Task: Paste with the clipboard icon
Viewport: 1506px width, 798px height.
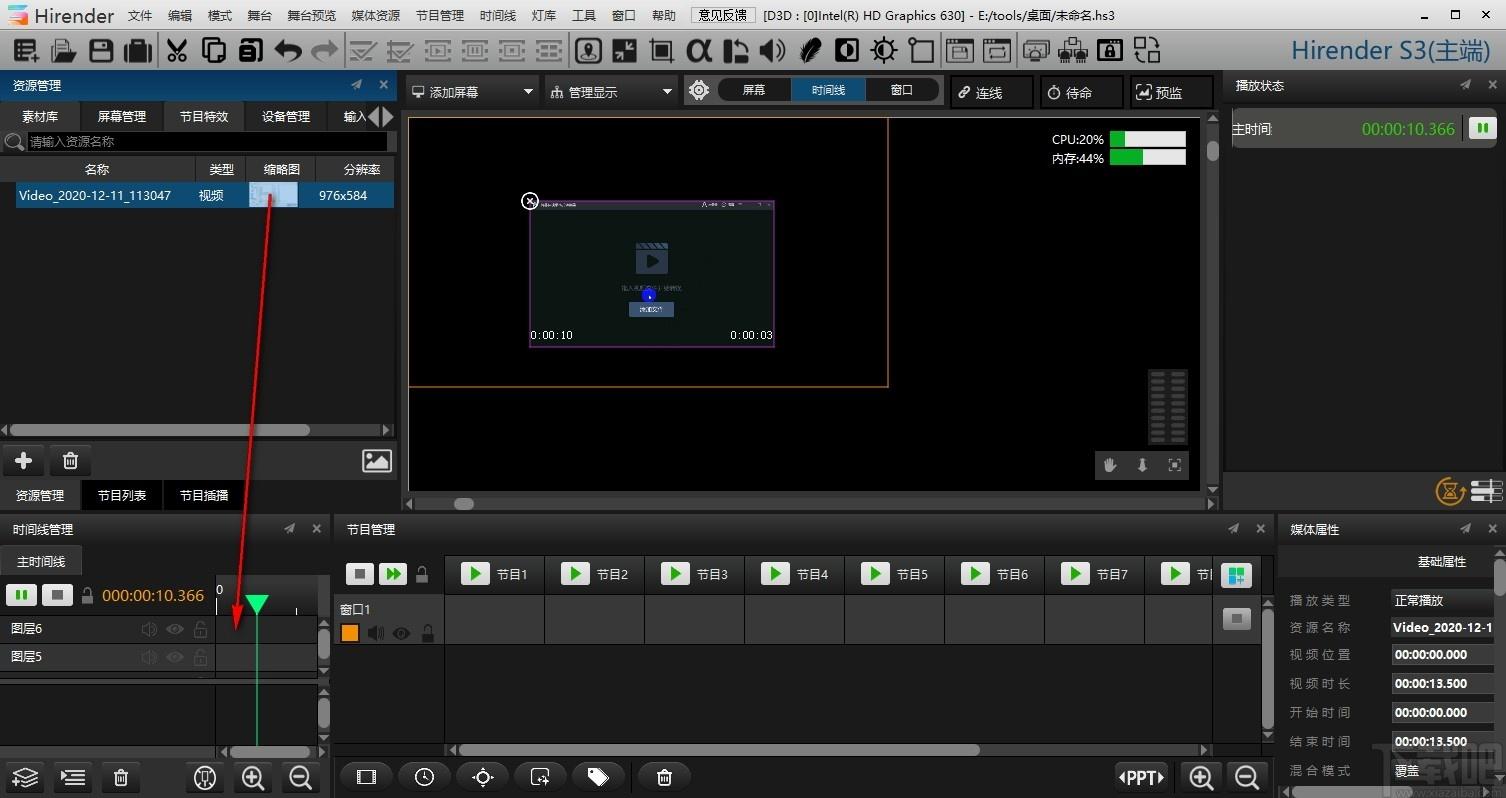Action: 250,50
